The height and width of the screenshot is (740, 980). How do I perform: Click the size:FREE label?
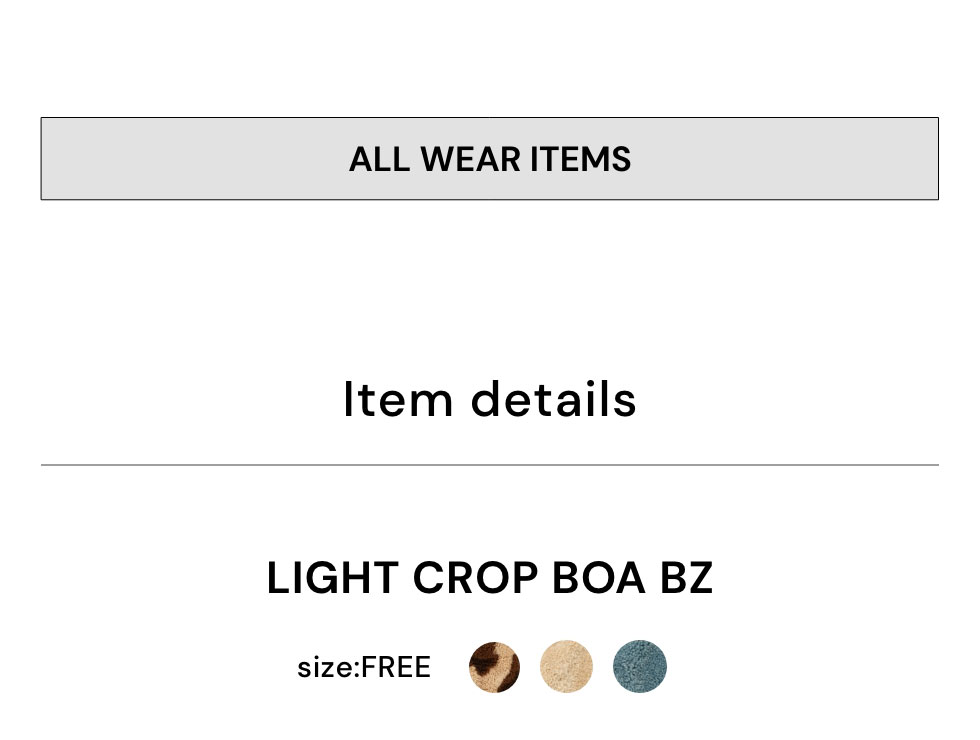tap(364, 667)
